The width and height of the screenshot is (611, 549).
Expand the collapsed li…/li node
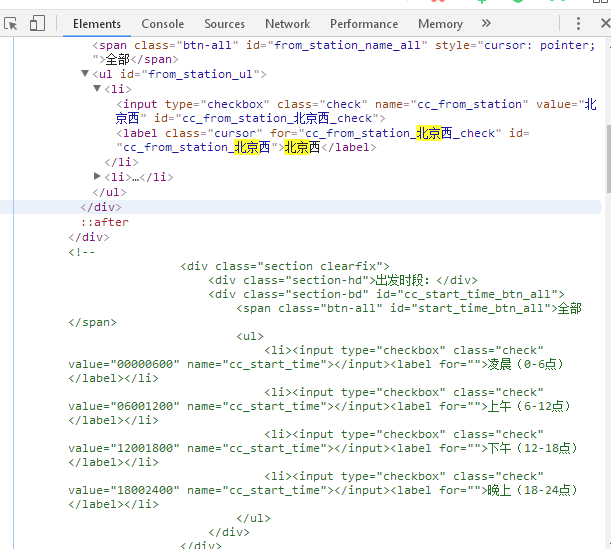[97, 177]
